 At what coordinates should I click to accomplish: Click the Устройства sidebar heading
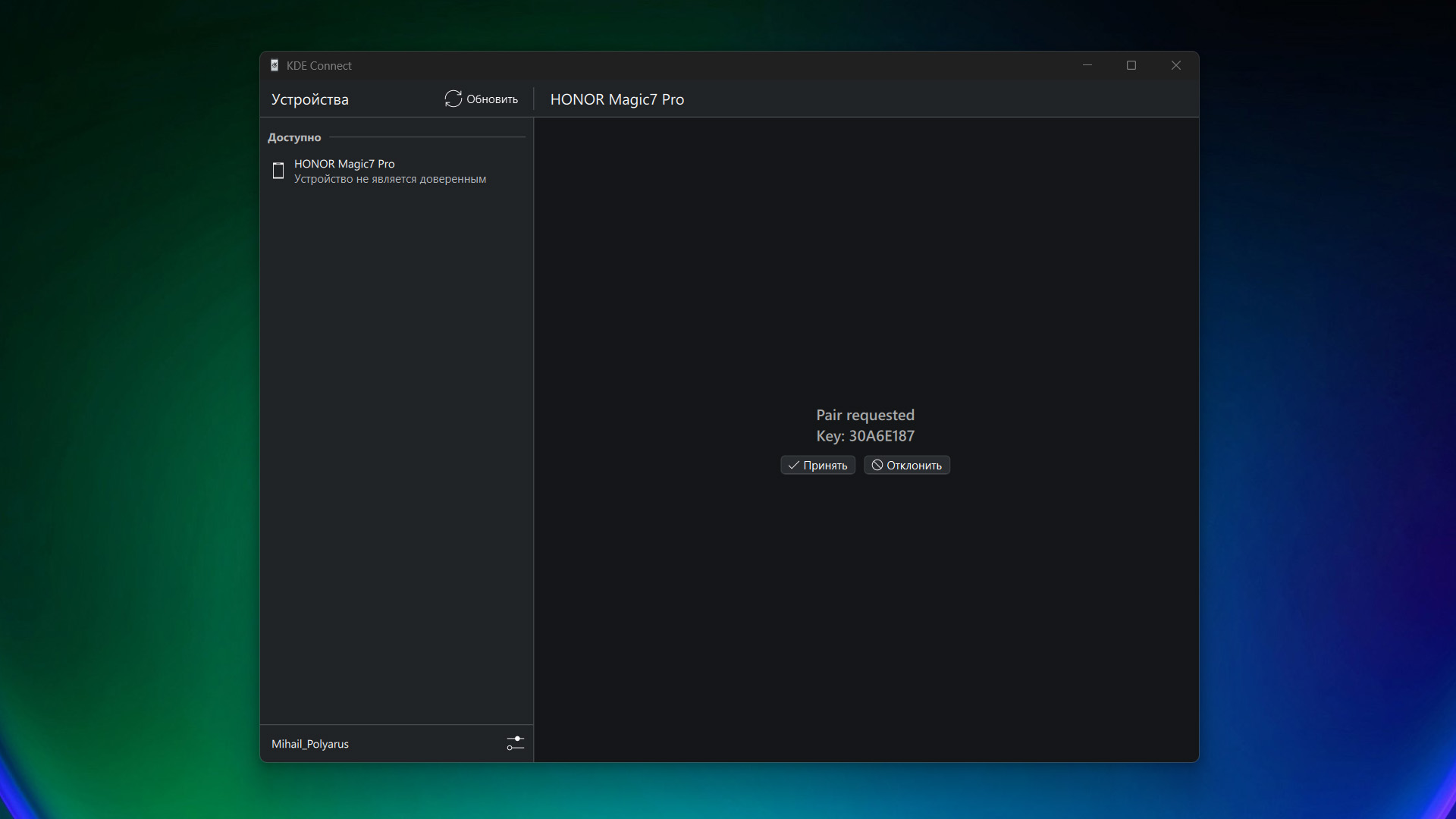(x=309, y=99)
